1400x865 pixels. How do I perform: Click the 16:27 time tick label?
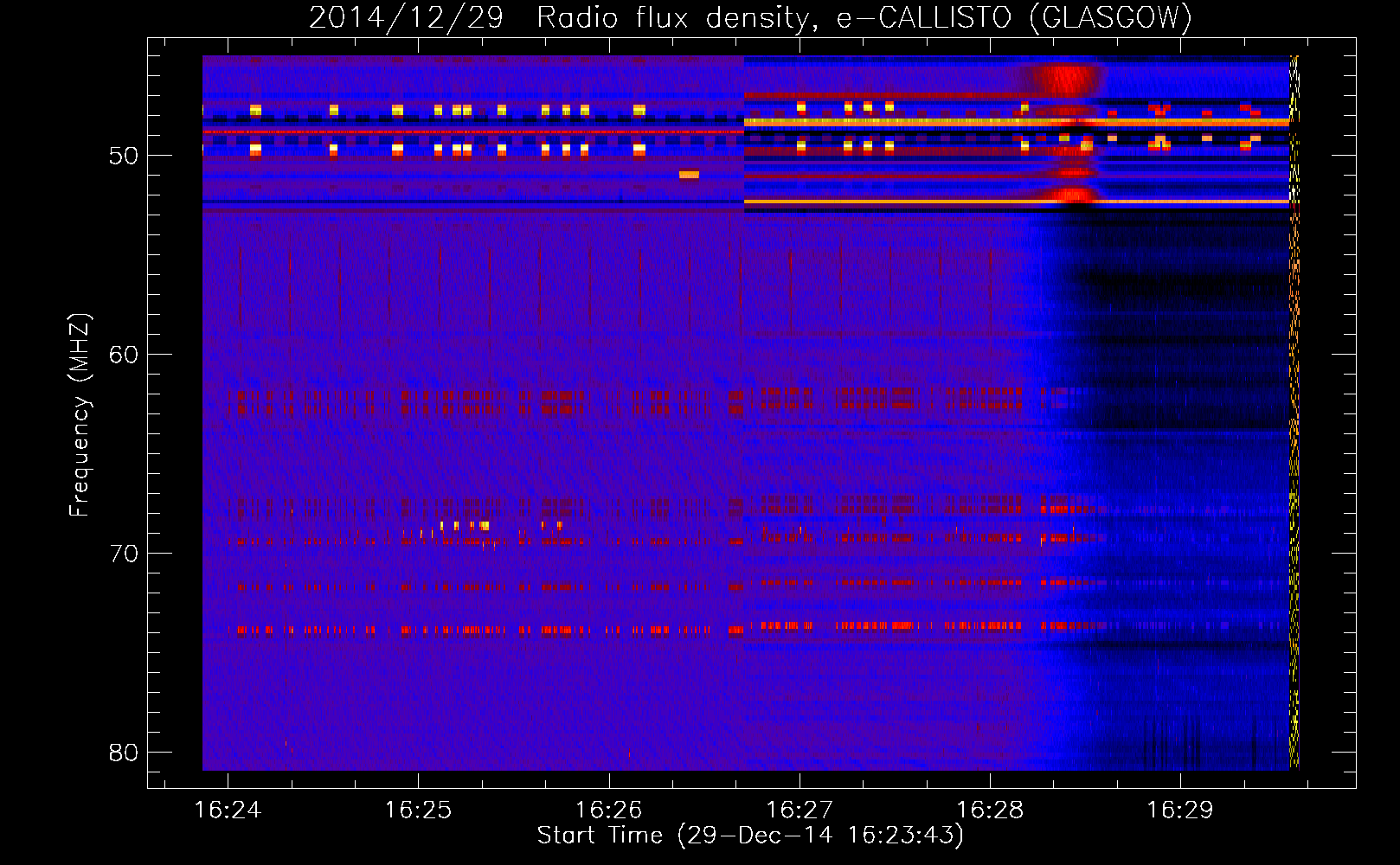[800, 811]
